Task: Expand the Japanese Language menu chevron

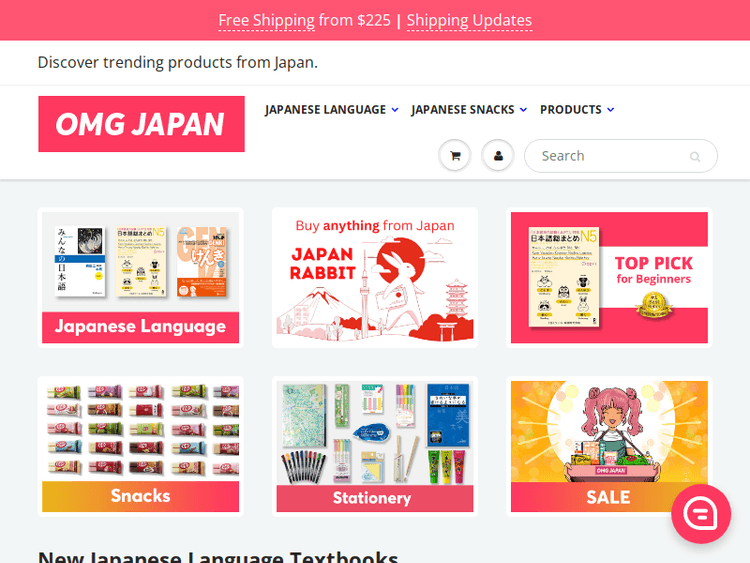Action: [395, 110]
